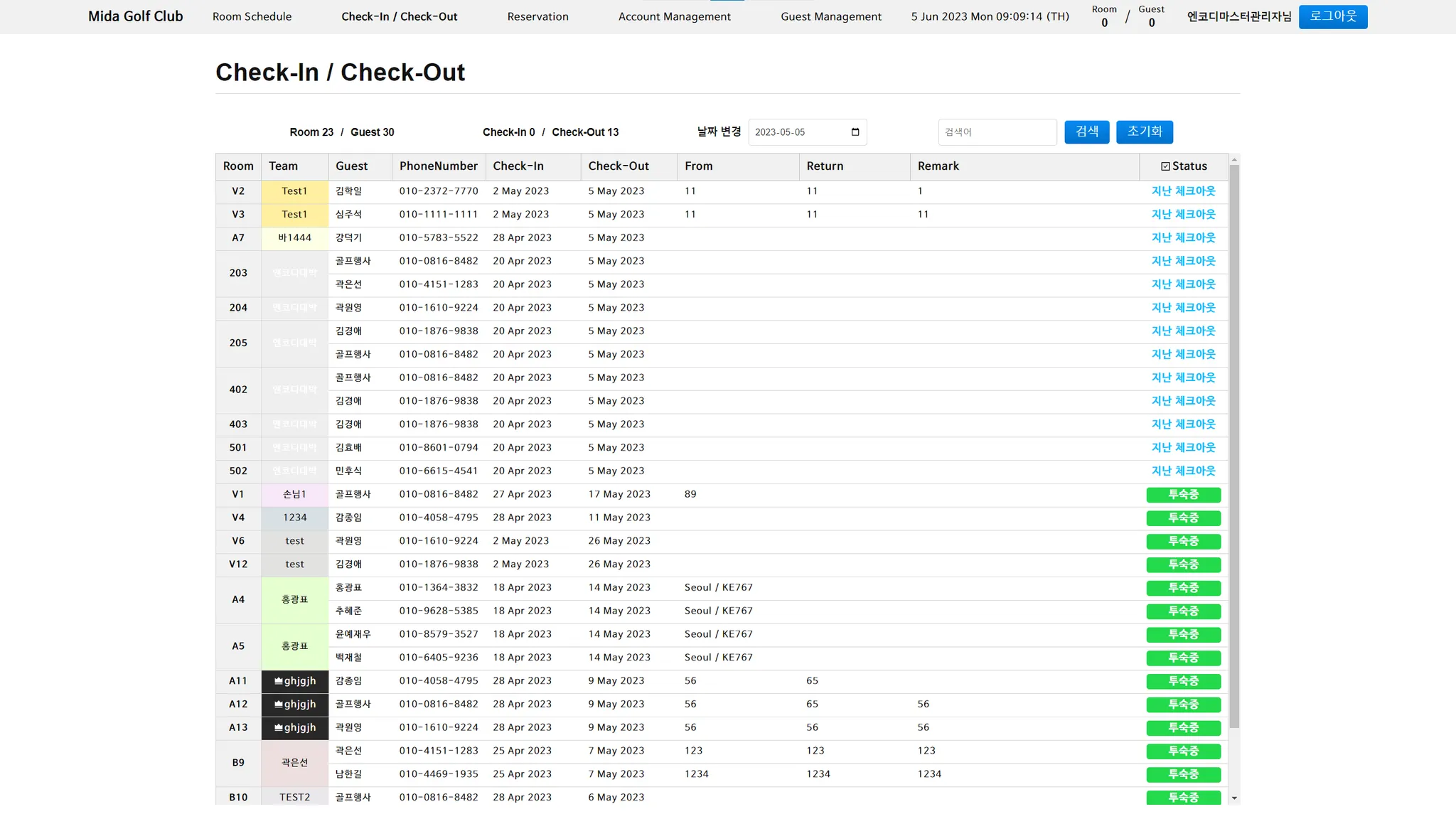Click the 검색어 search input field

[997, 132]
